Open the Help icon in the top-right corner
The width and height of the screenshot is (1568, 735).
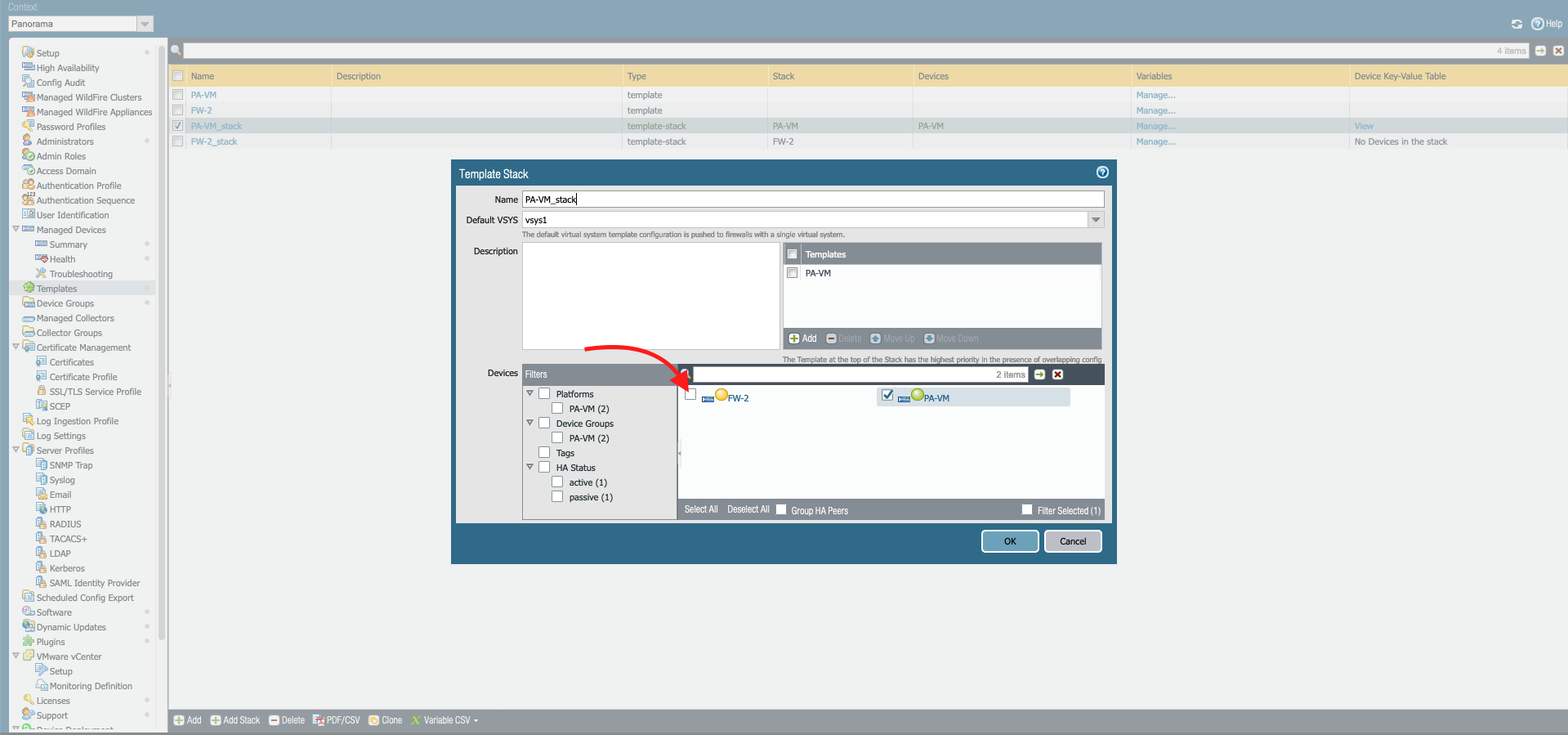click(1537, 24)
